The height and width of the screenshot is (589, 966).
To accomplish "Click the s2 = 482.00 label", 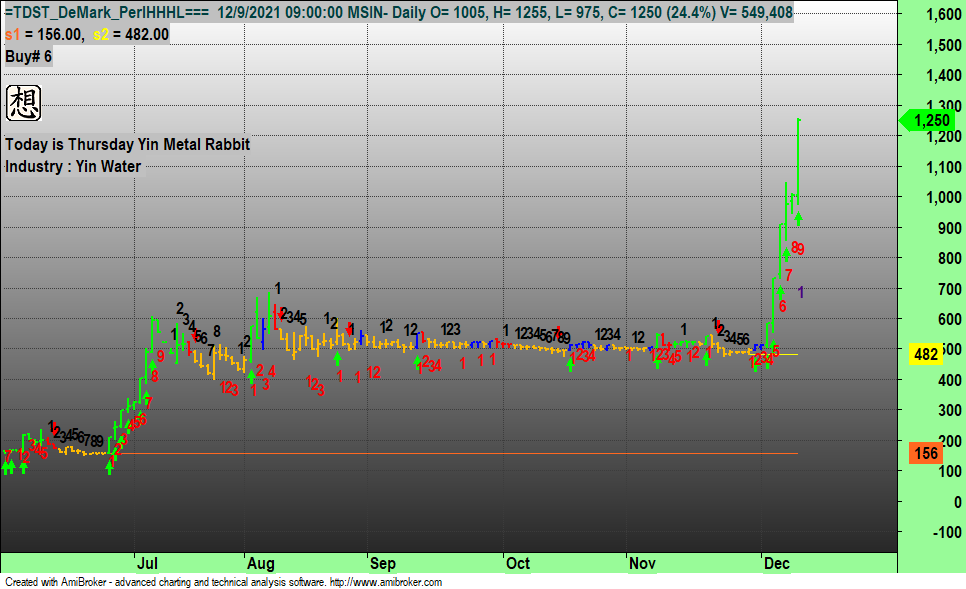I will click(x=131, y=35).
